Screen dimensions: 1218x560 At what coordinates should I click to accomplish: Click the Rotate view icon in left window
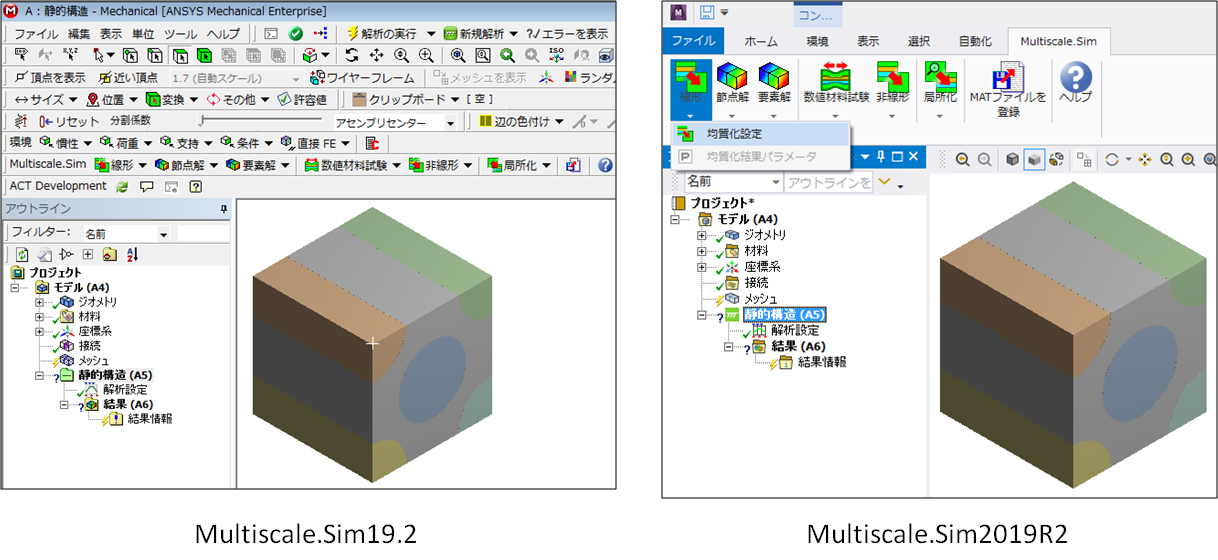coord(352,55)
